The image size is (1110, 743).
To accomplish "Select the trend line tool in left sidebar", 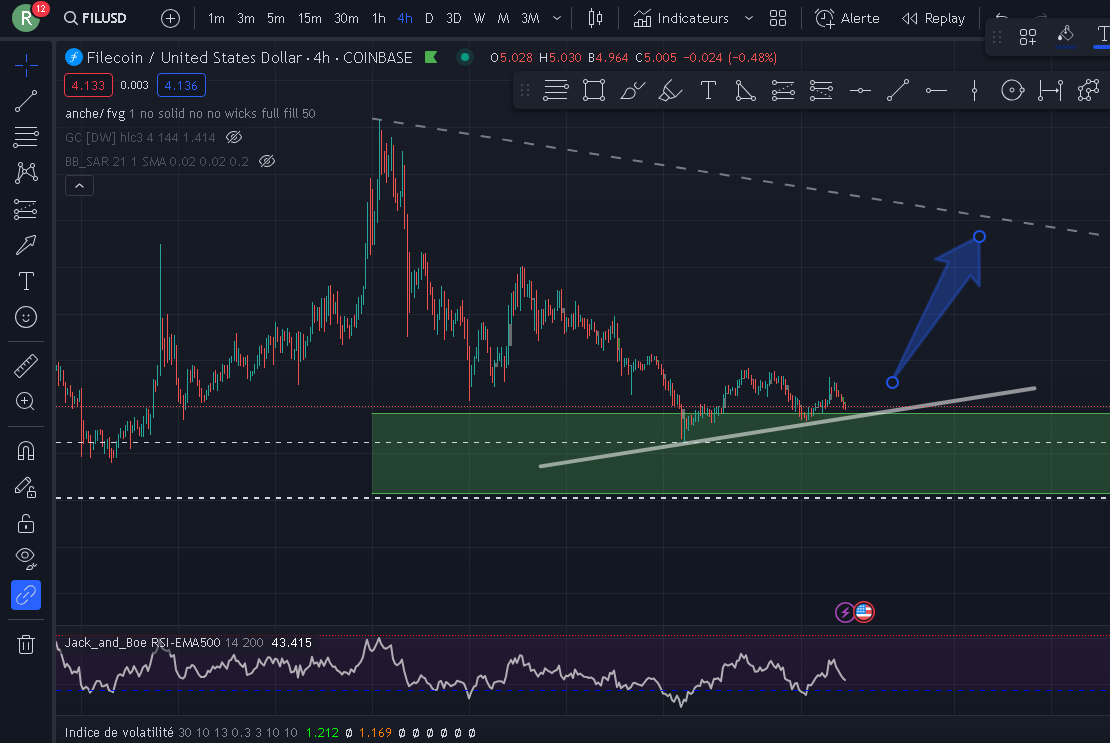I will [x=26, y=101].
